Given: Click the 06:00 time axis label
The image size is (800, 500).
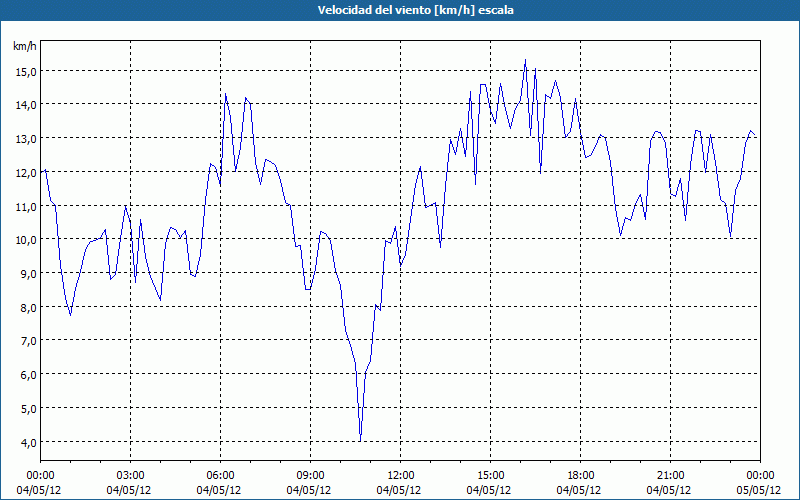Looking at the screenshot, I should (220, 476).
